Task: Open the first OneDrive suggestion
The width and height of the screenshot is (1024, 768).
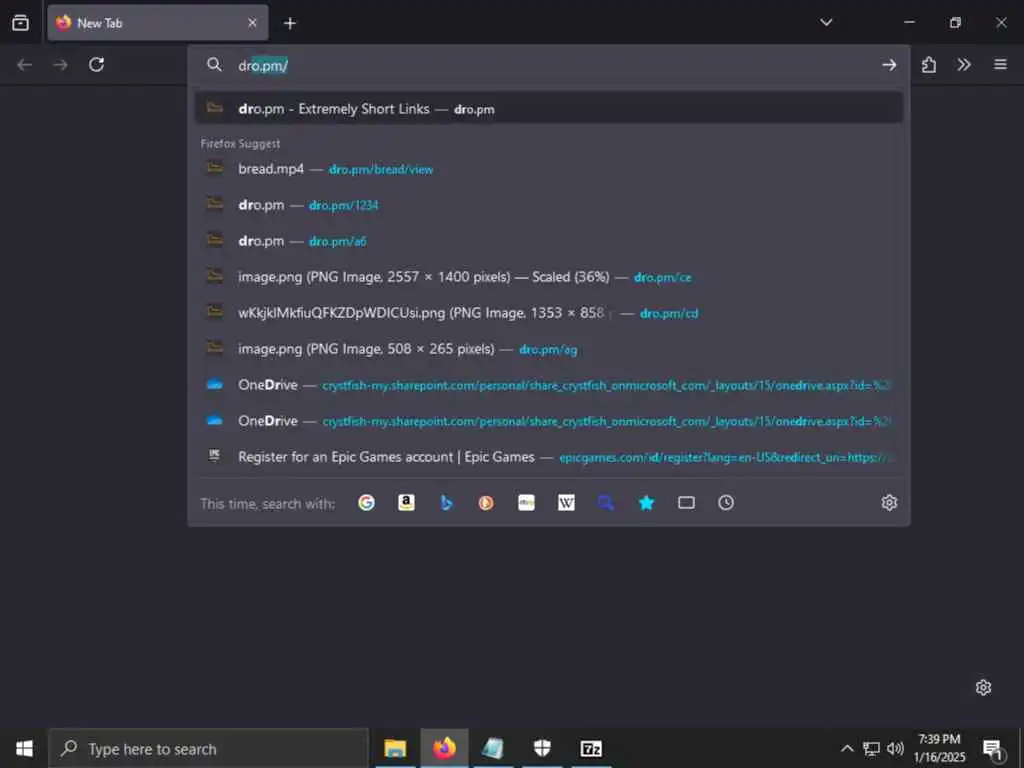Action: pyautogui.click(x=549, y=385)
